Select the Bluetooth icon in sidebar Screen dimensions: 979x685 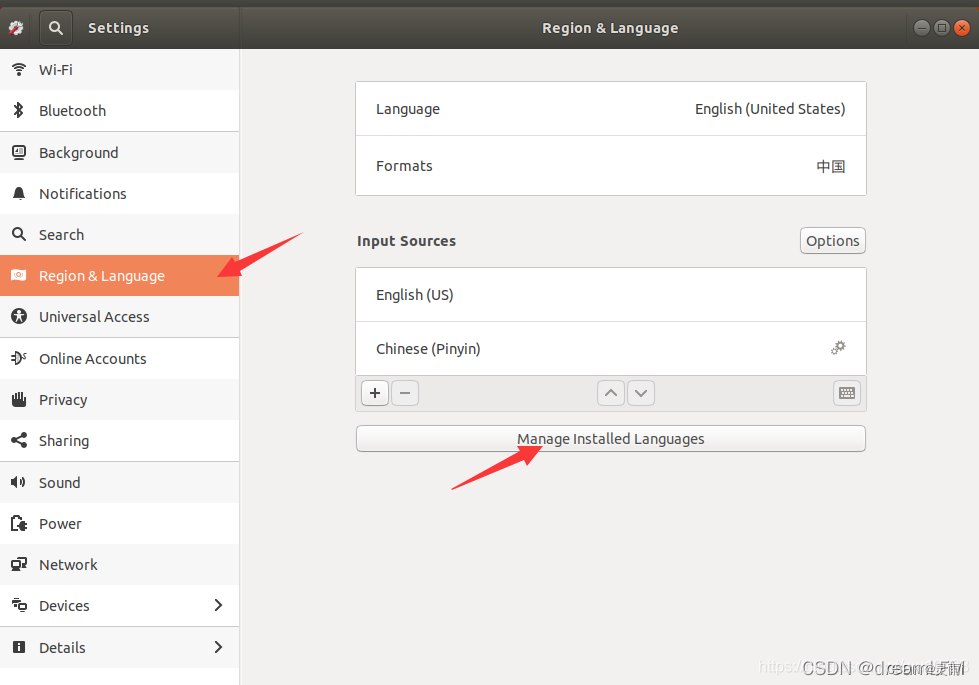pyautogui.click(x=19, y=111)
